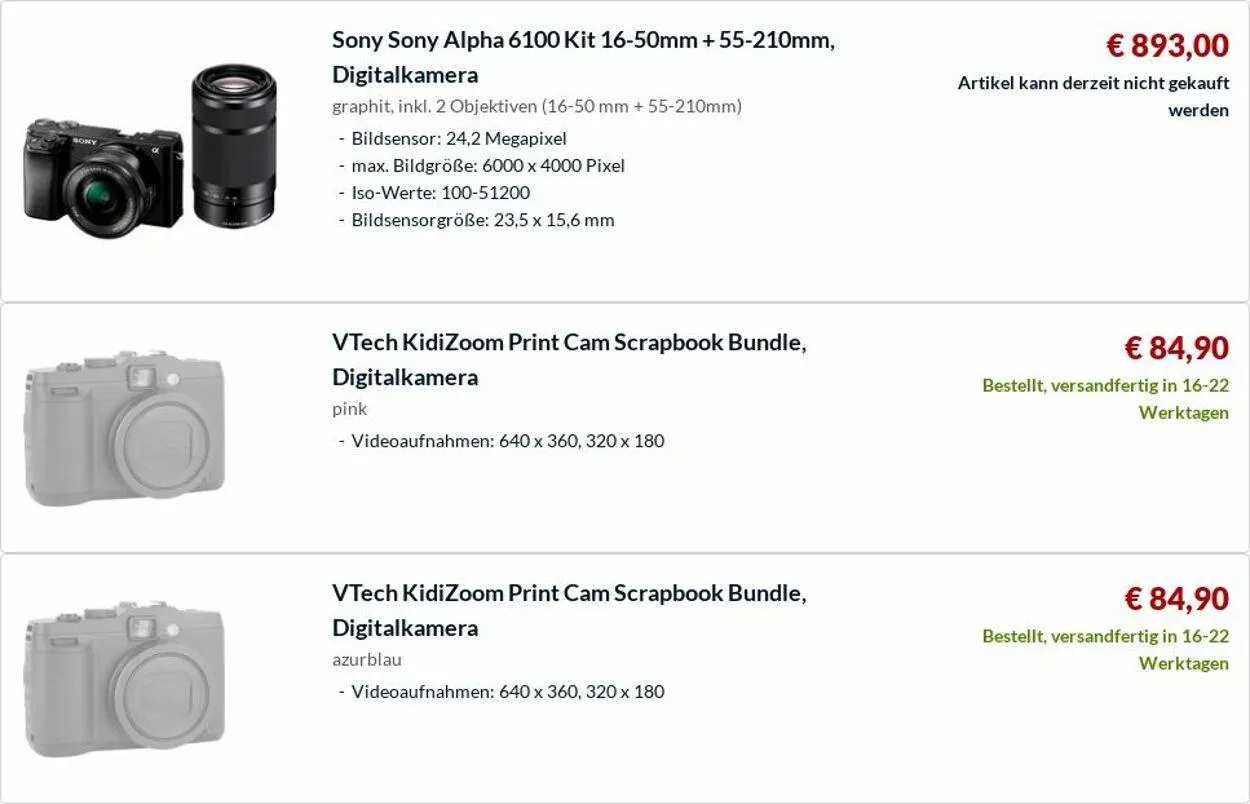Click the 'graphit, inkl. 2 Objektiven' subtitle

(x=537, y=106)
